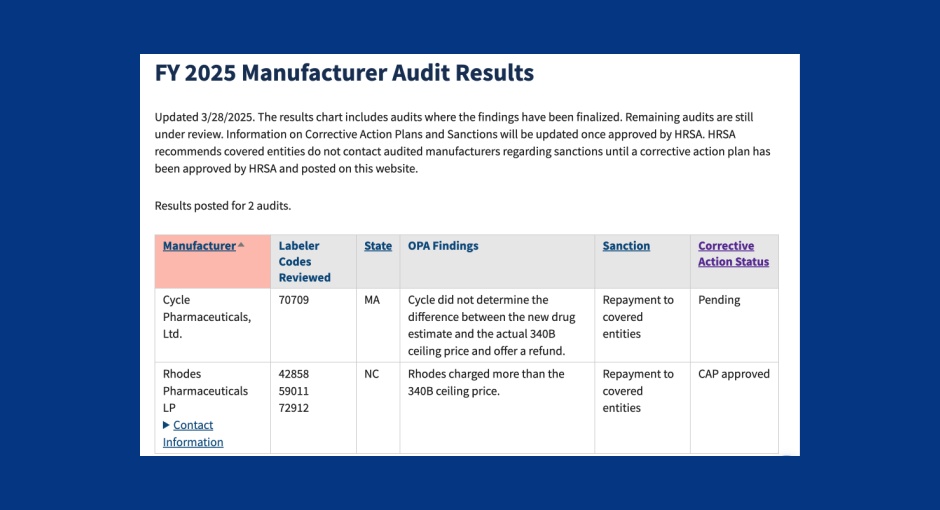
Task: Sort table by the Manufacturer column header
Action: click(x=199, y=246)
